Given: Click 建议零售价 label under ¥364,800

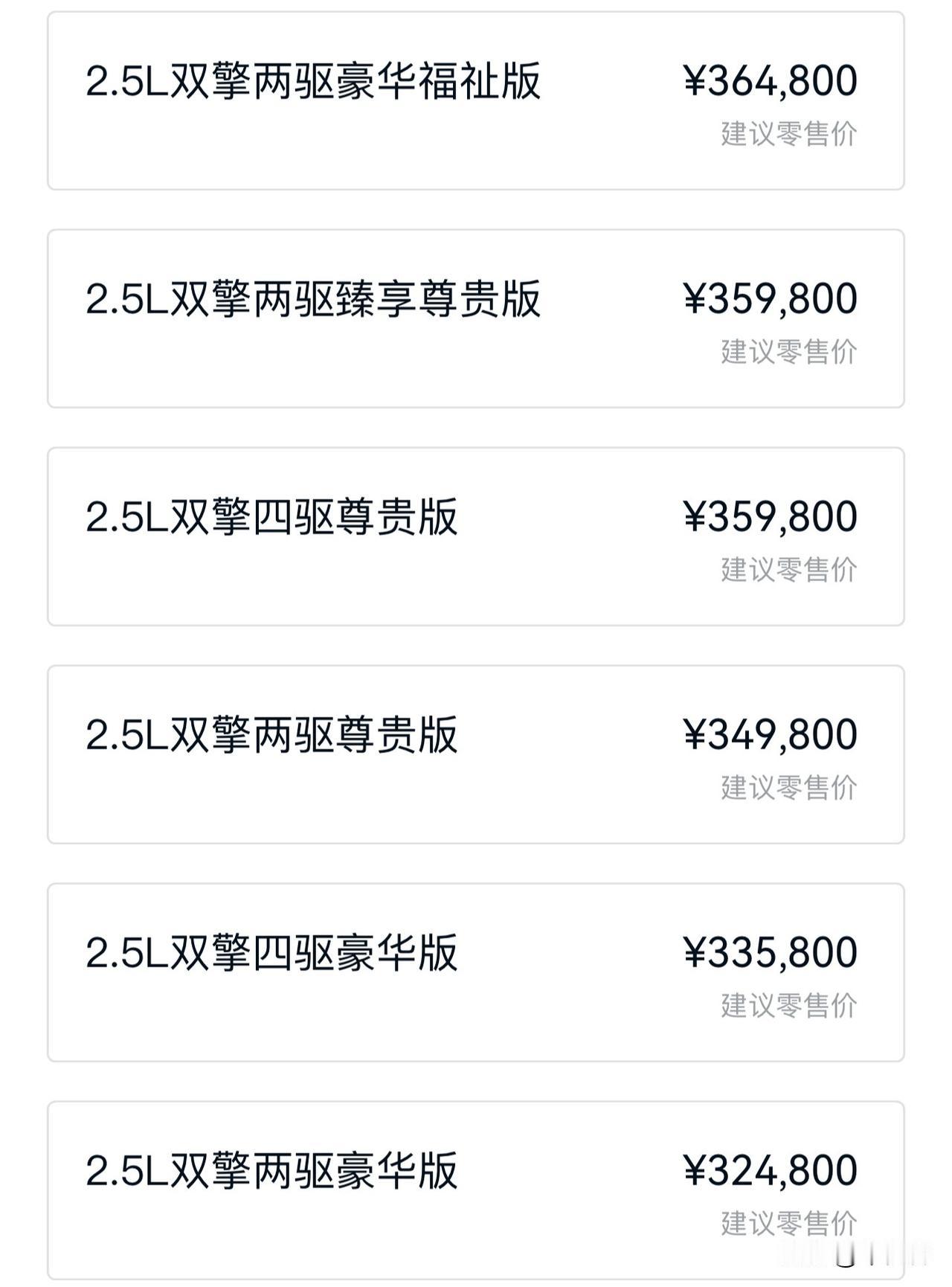Looking at the screenshot, I should click(x=789, y=134).
